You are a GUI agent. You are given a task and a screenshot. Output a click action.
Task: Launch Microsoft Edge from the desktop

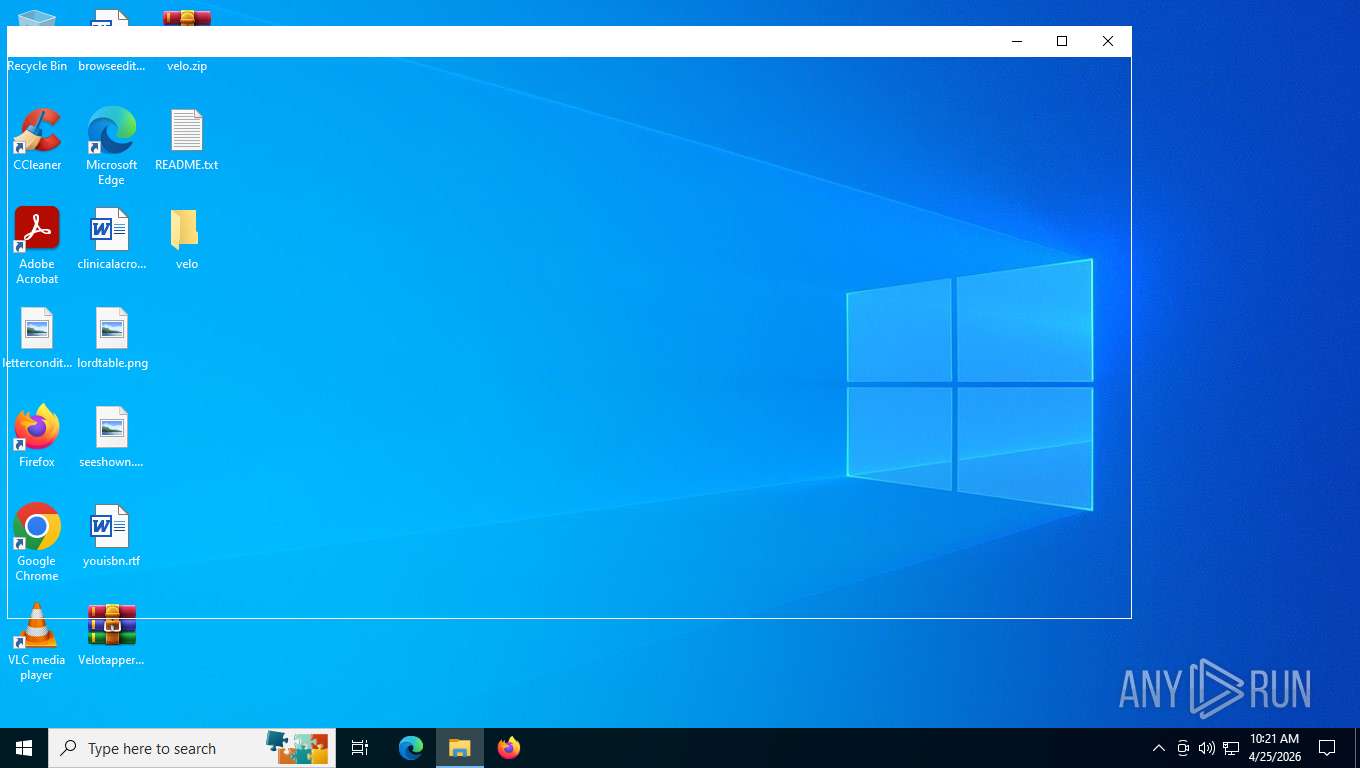coord(111,146)
